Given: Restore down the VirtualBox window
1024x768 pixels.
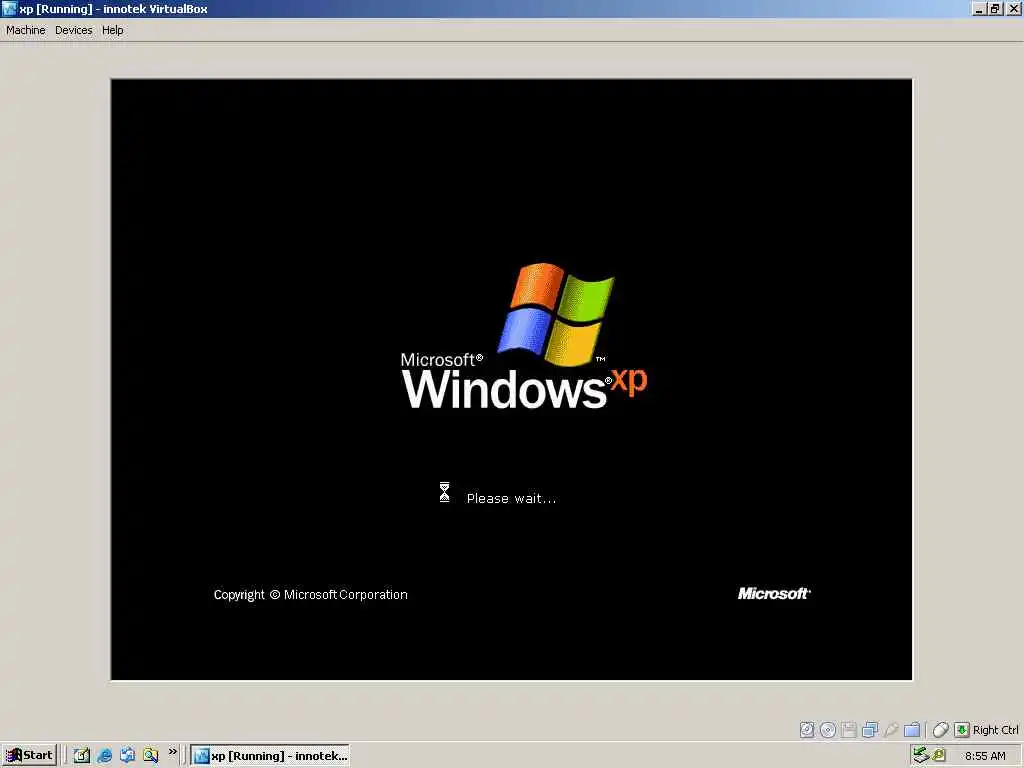Looking at the screenshot, I should [x=995, y=9].
